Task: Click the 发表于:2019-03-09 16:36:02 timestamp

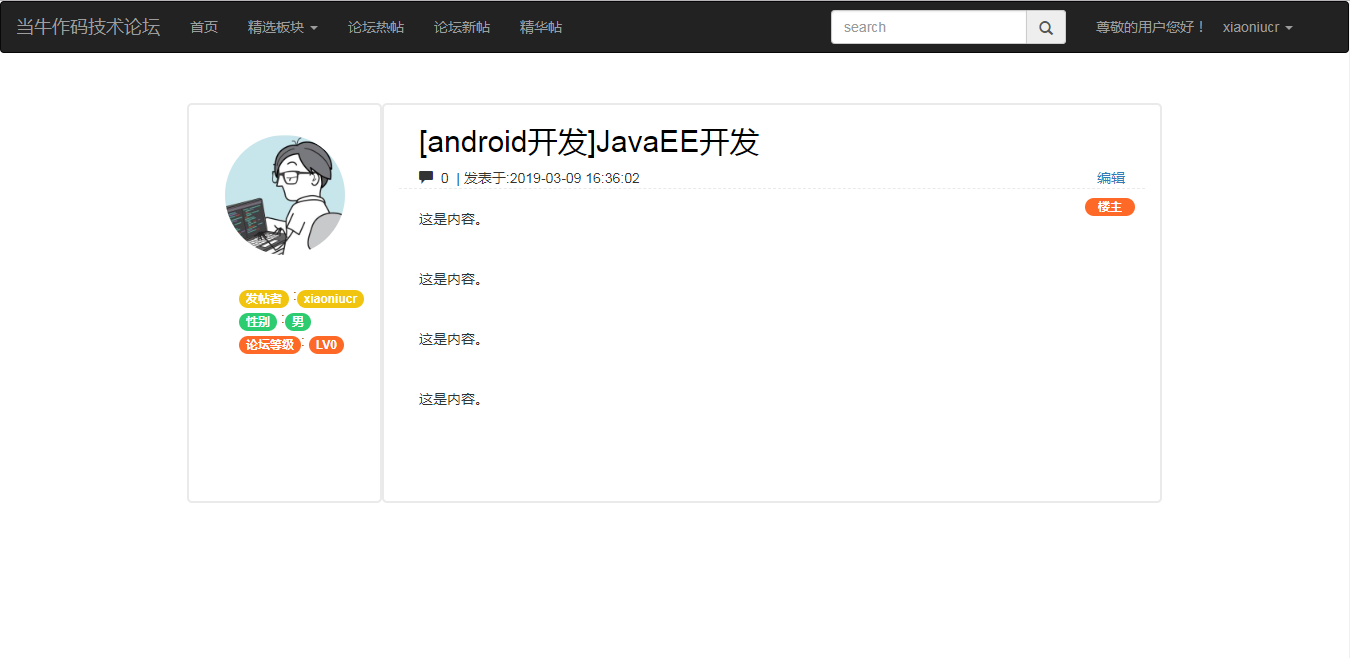Action: (552, 178)
